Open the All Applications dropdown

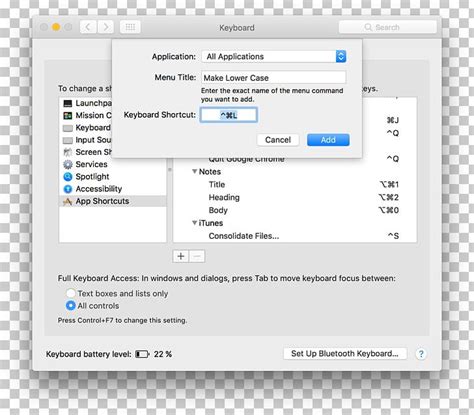click(x=274, y=56)
